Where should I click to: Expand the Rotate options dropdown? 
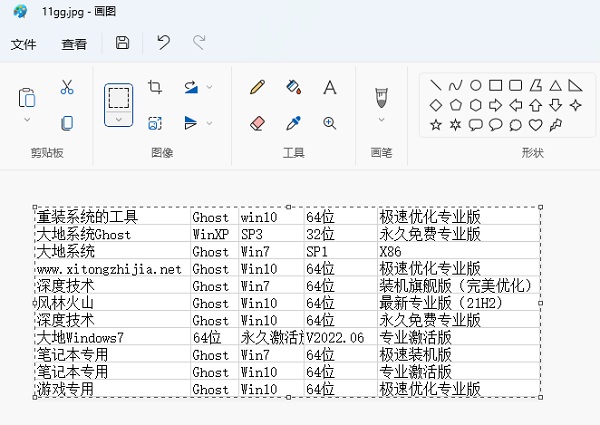tap(209, 87)
